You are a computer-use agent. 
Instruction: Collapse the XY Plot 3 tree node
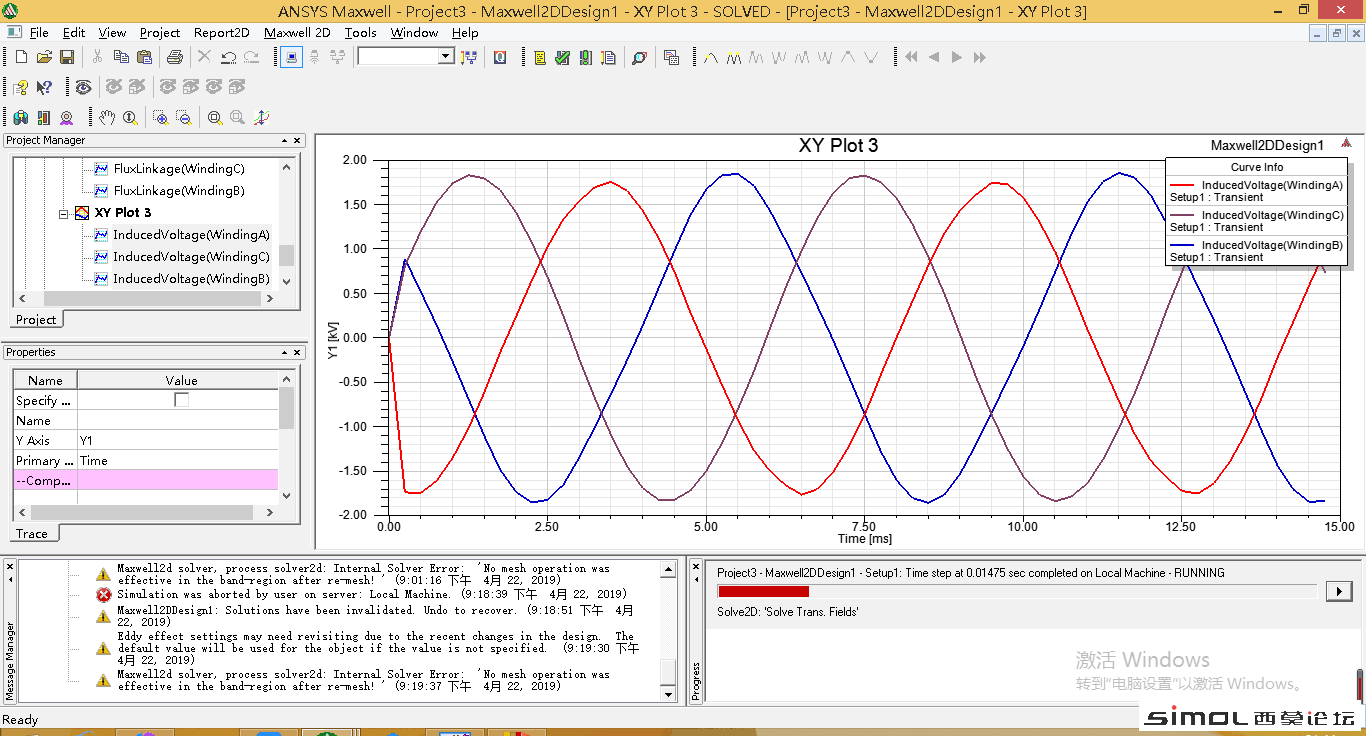[x=65, y=213]
